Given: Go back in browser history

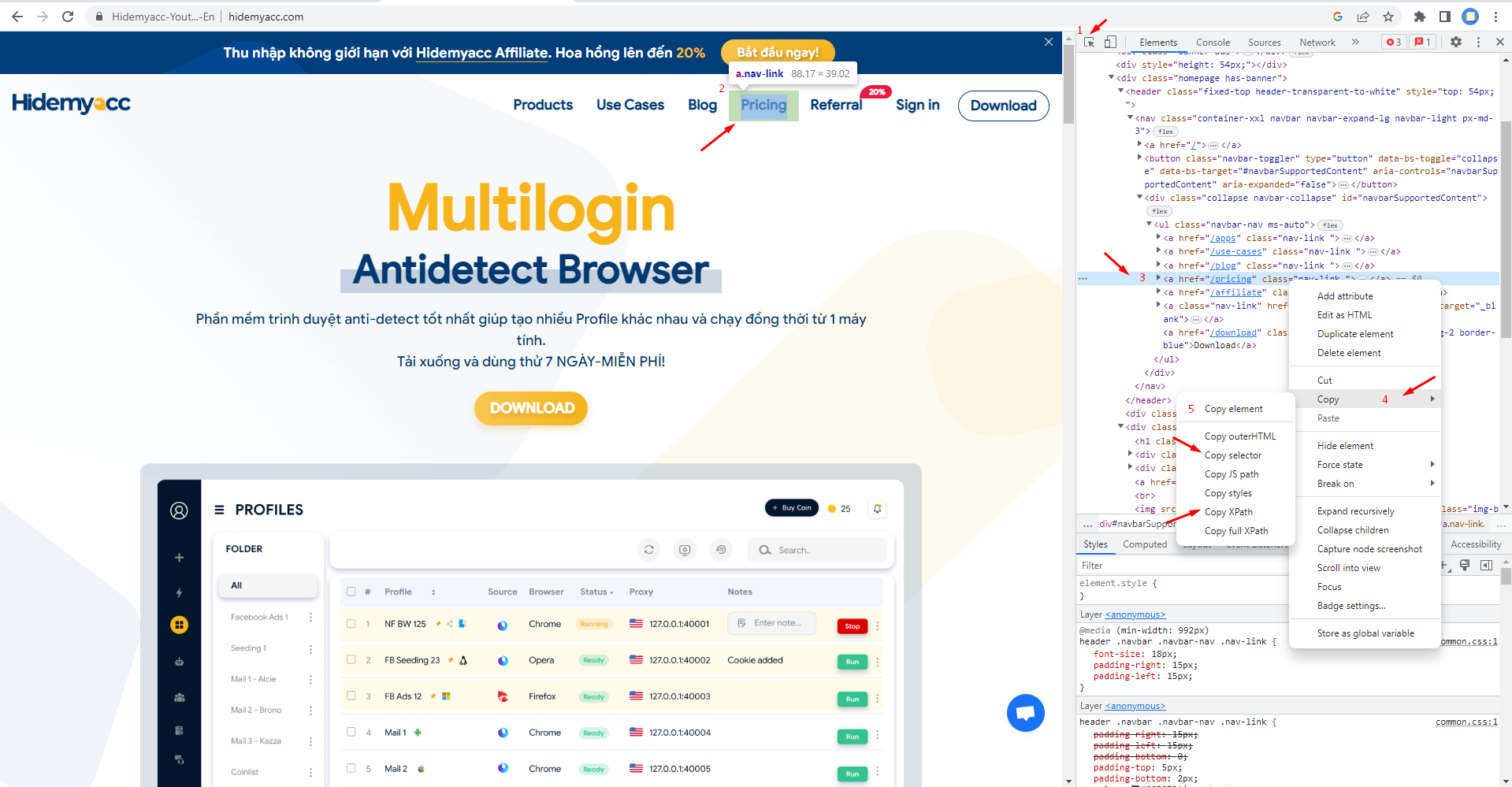Looking at the screenshot, I should click(x=17, y=17).
